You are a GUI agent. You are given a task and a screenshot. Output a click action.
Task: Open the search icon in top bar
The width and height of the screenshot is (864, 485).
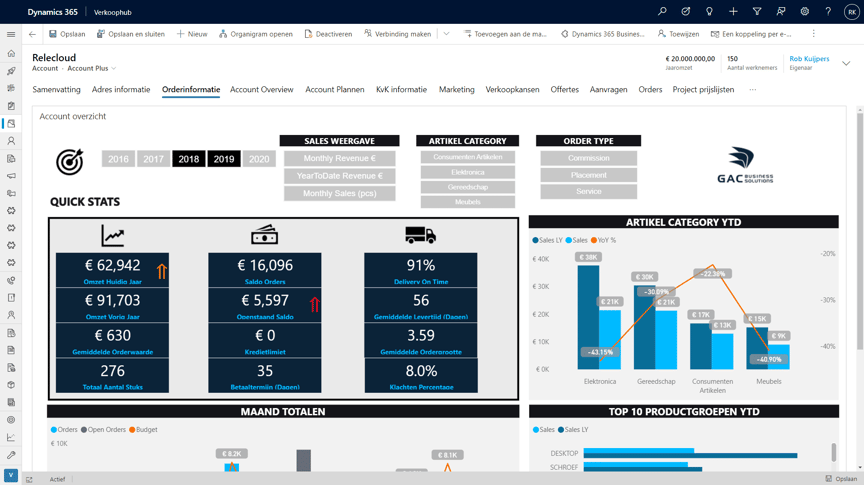(662, 12)
